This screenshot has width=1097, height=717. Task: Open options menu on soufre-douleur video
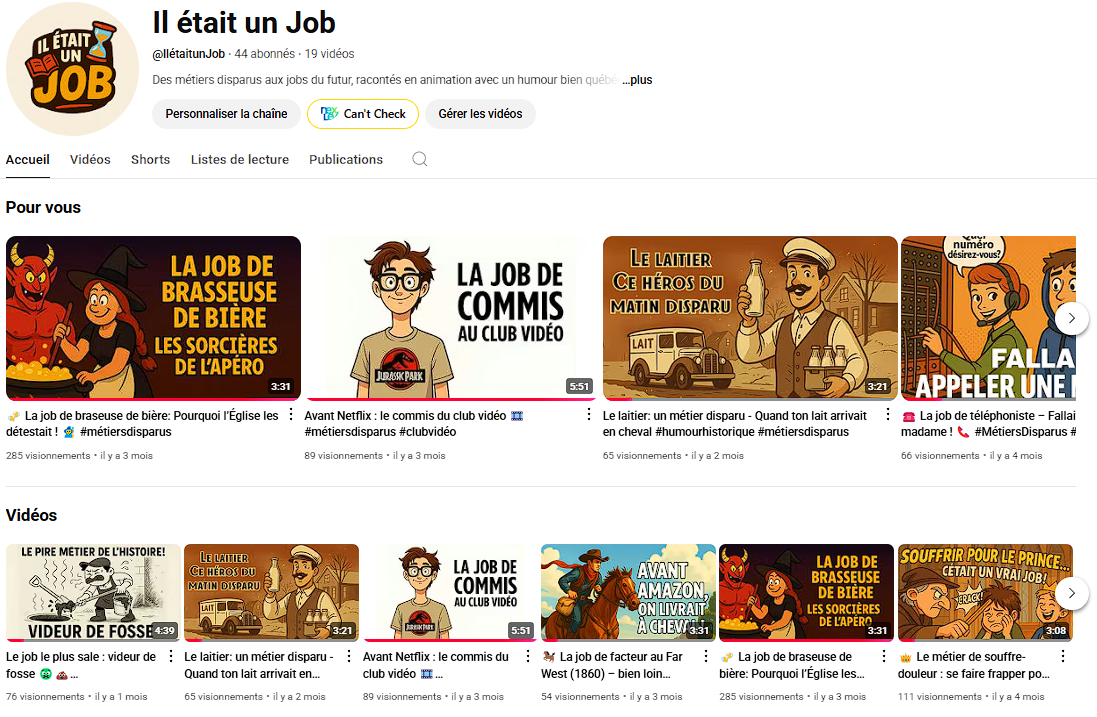click(1062, 656)
